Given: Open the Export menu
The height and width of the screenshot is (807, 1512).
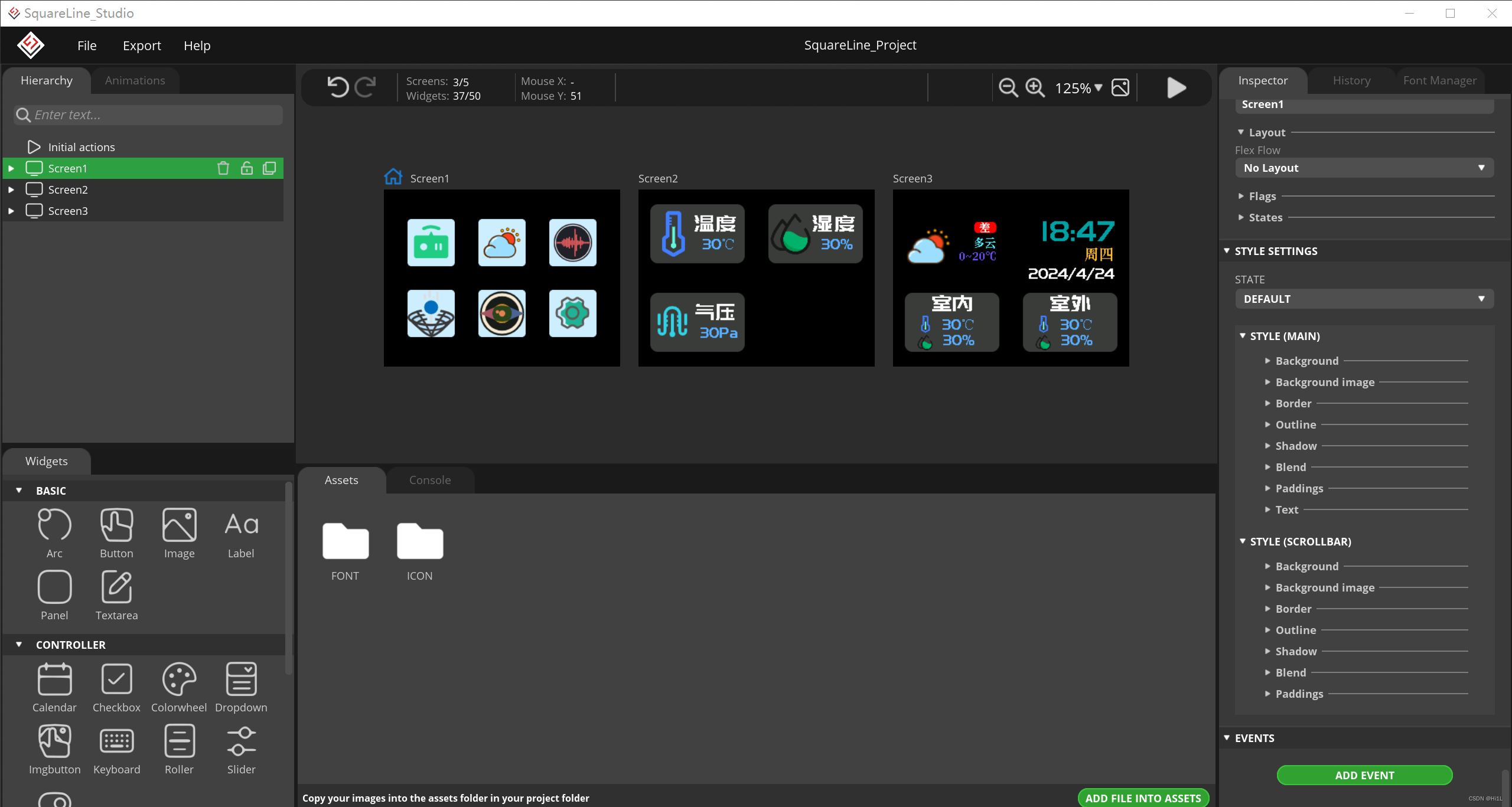Looking at the screenshot, I should click(142, 45).
